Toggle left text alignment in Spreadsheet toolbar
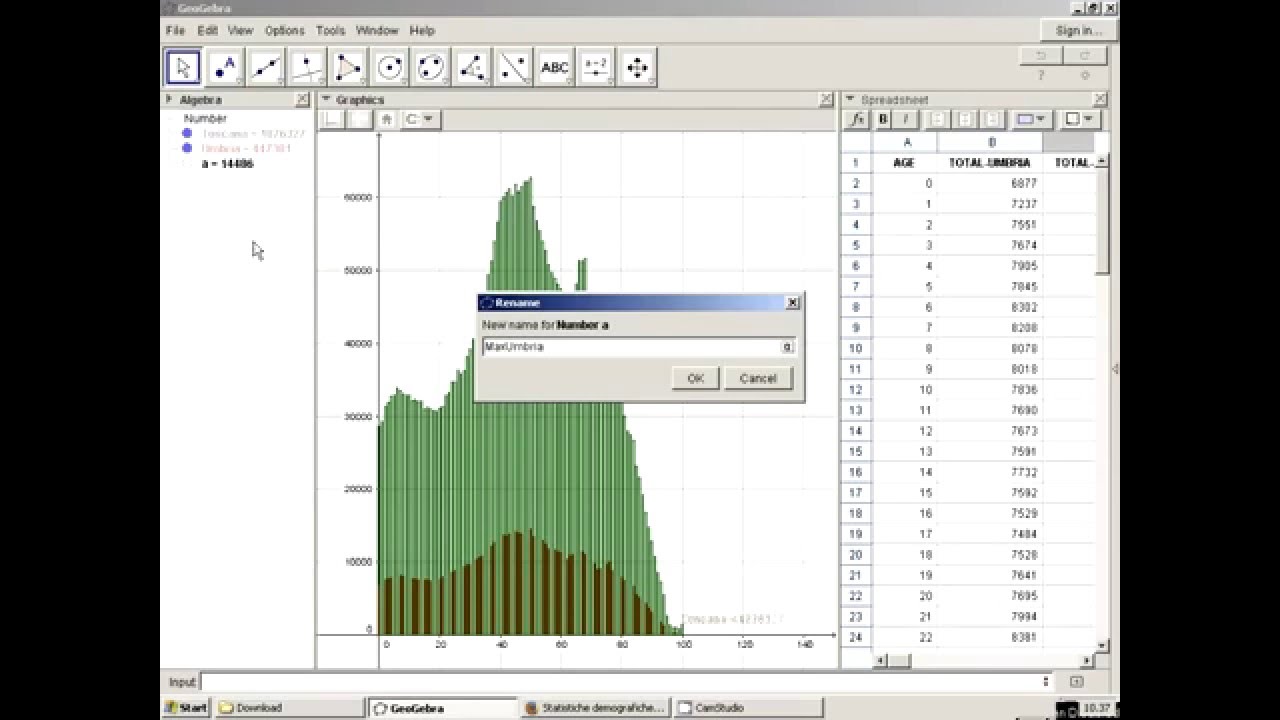The width and height of the screenshot is (1280, 720). click(938, 119)
